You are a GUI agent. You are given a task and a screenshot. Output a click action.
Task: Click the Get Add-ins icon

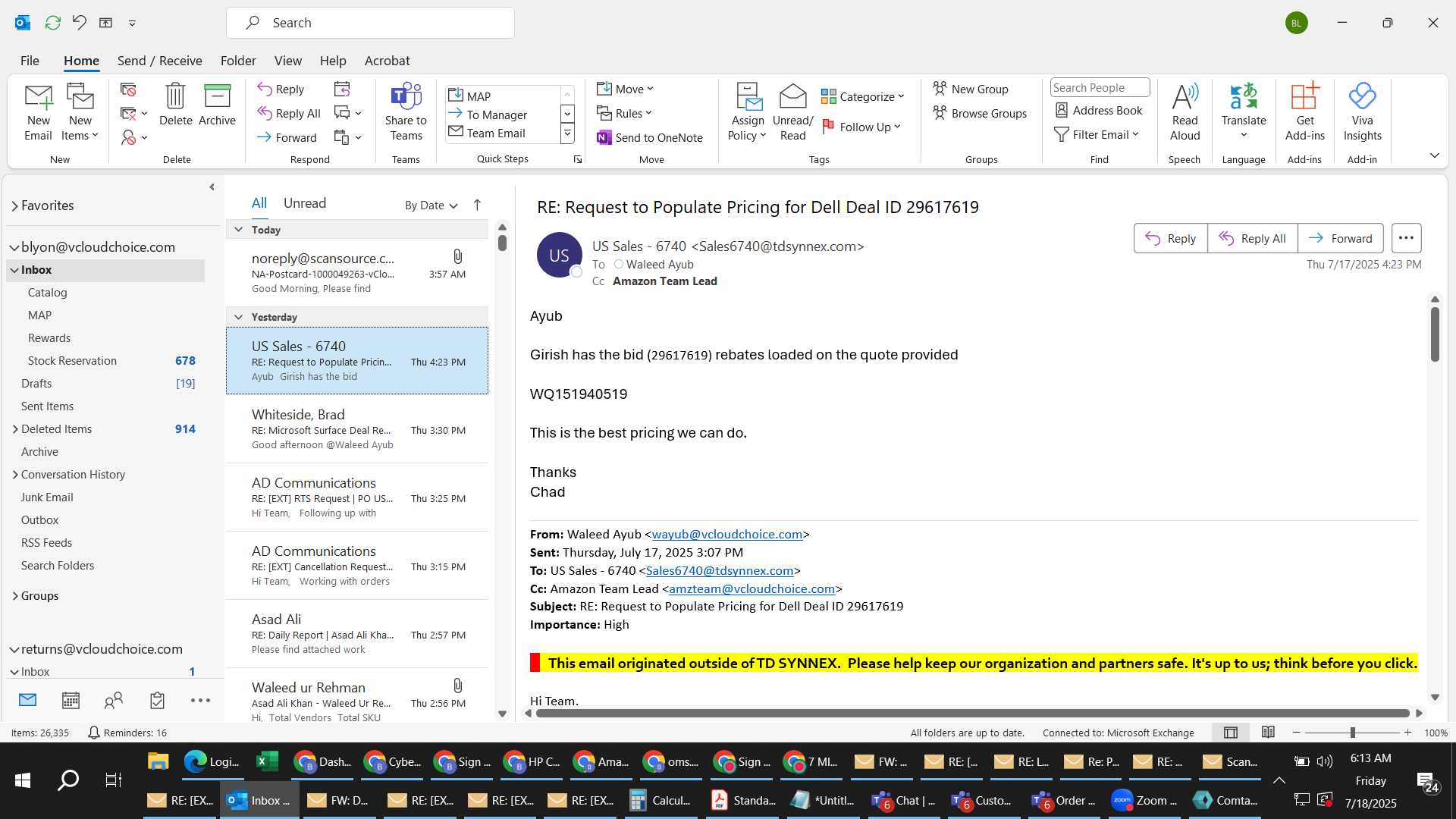[x=1305, y=112]
